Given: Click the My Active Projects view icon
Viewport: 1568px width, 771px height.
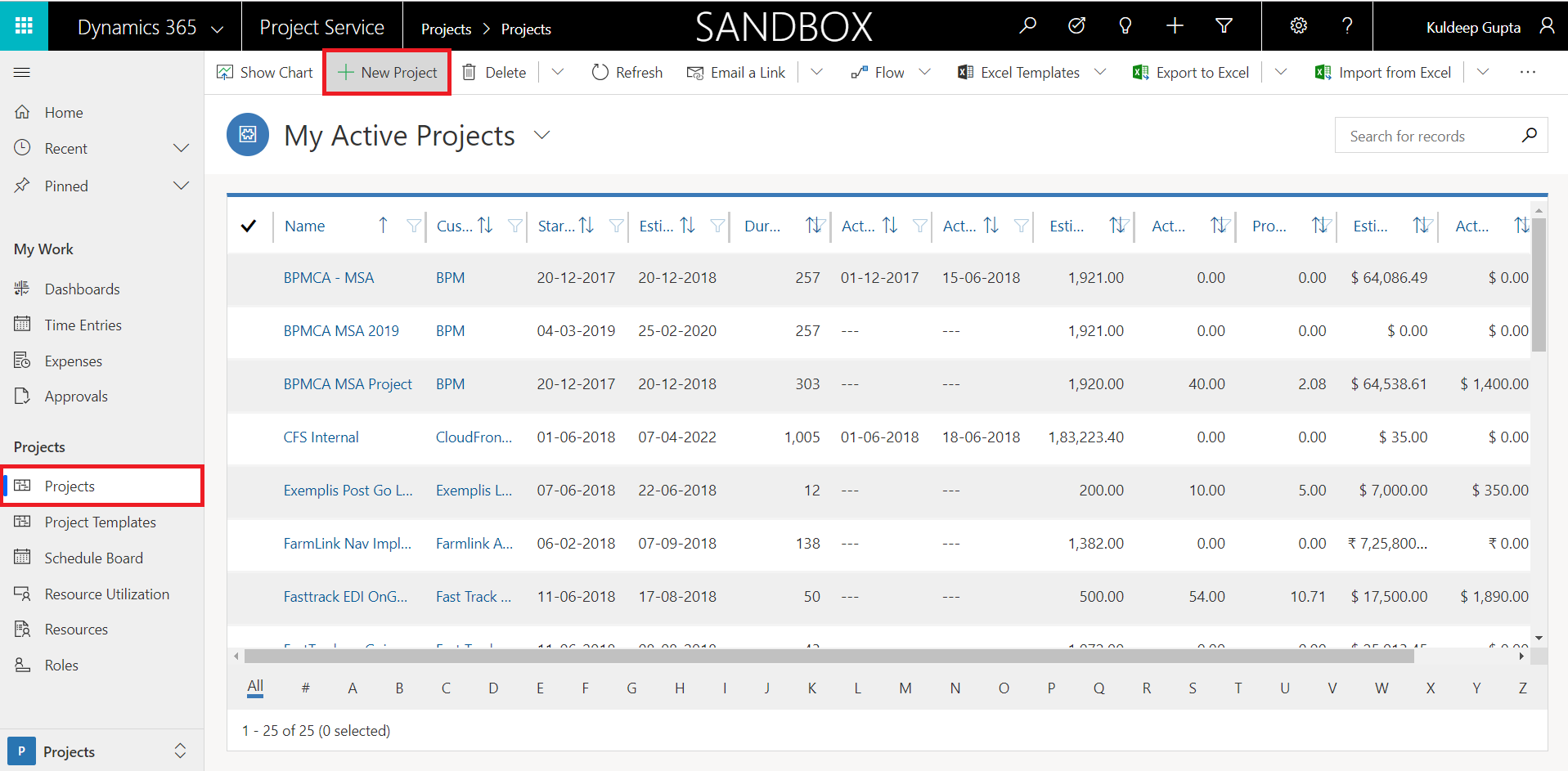Looking at the screenshot, I should tap(248, 135).
